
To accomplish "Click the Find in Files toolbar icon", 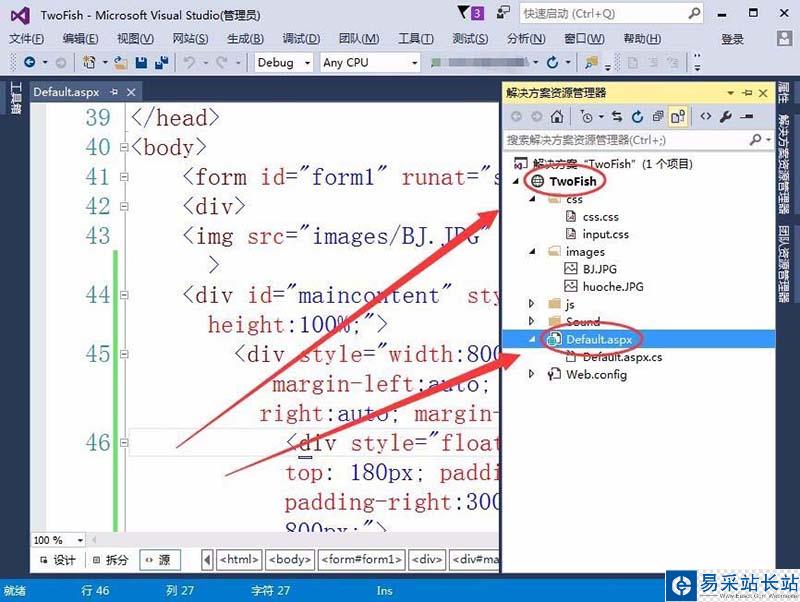I will point(591,62).
